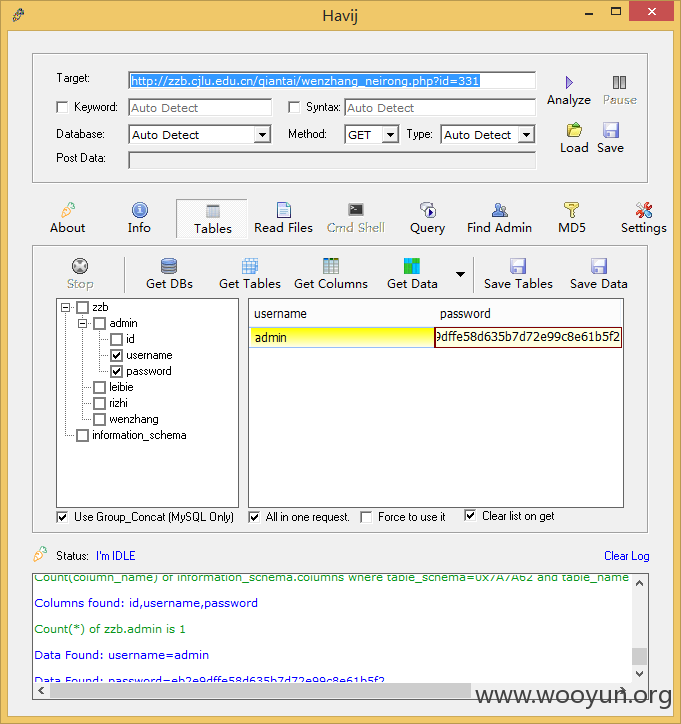Select the password hash cell
The image size is (681, 724).
528,337
